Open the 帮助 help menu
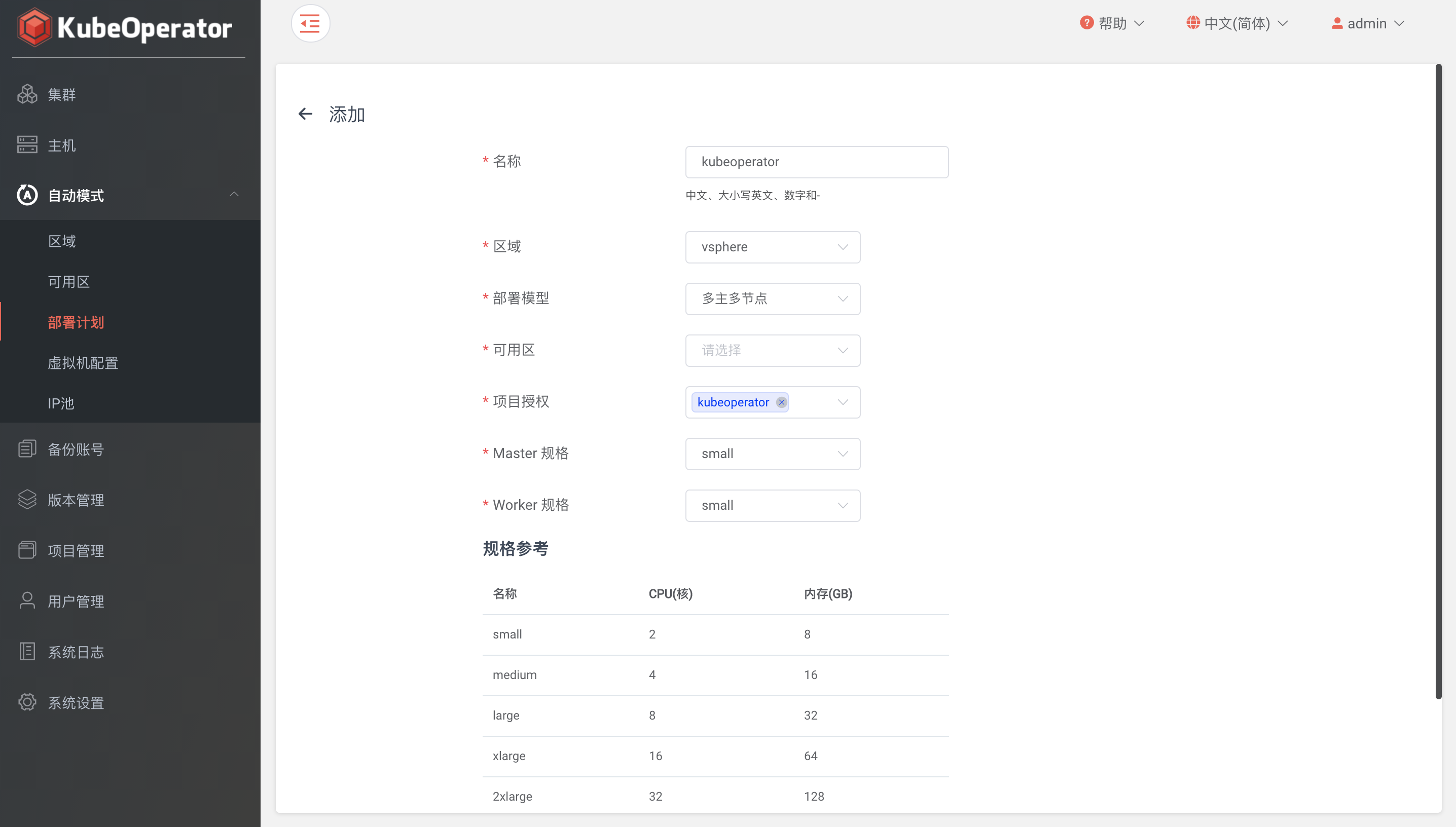Screen dimensions: 1456x827 tap(1112, 23)
